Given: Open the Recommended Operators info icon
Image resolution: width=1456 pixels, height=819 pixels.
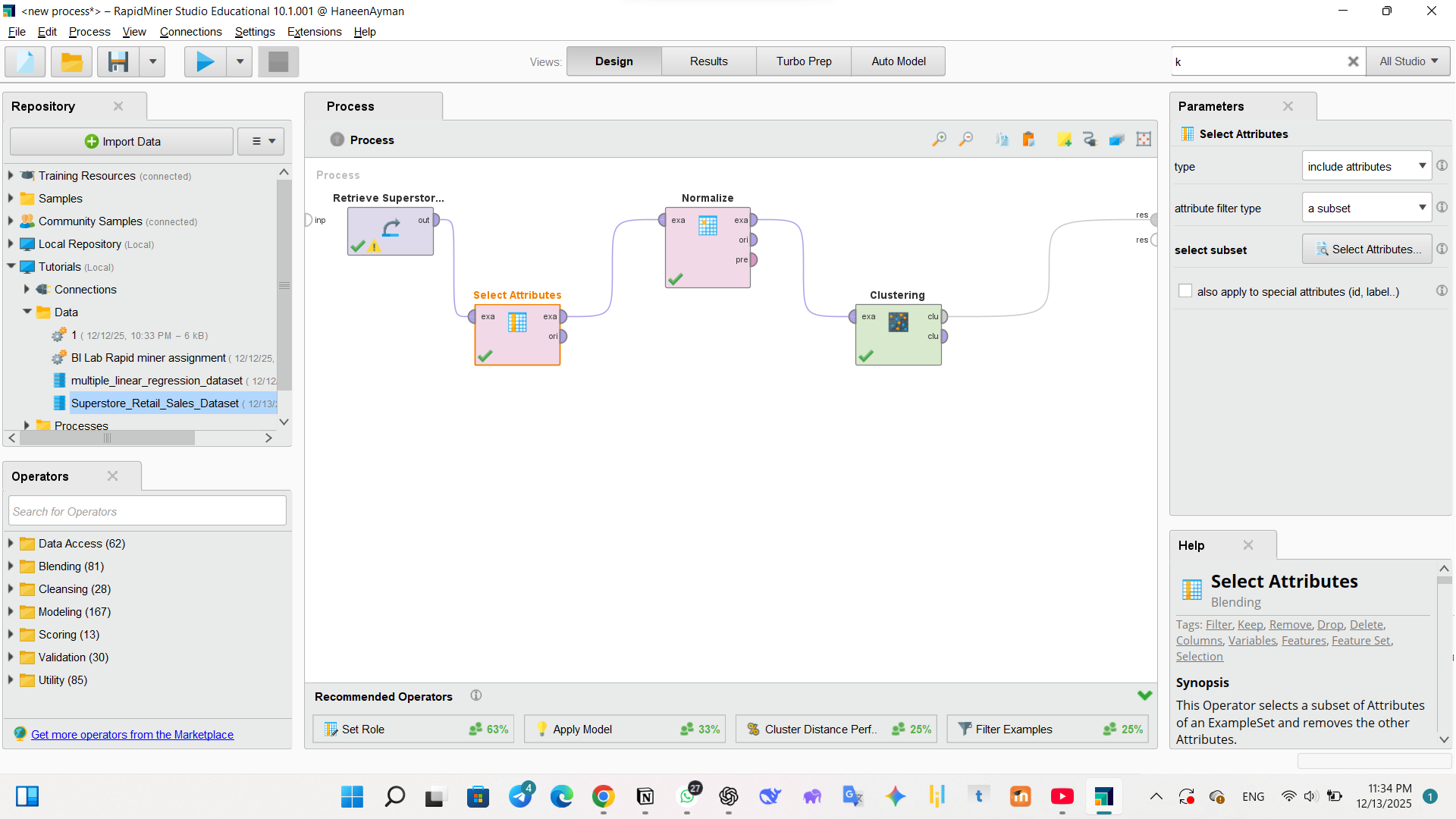Looking at the screenshot, I should 475,695.
